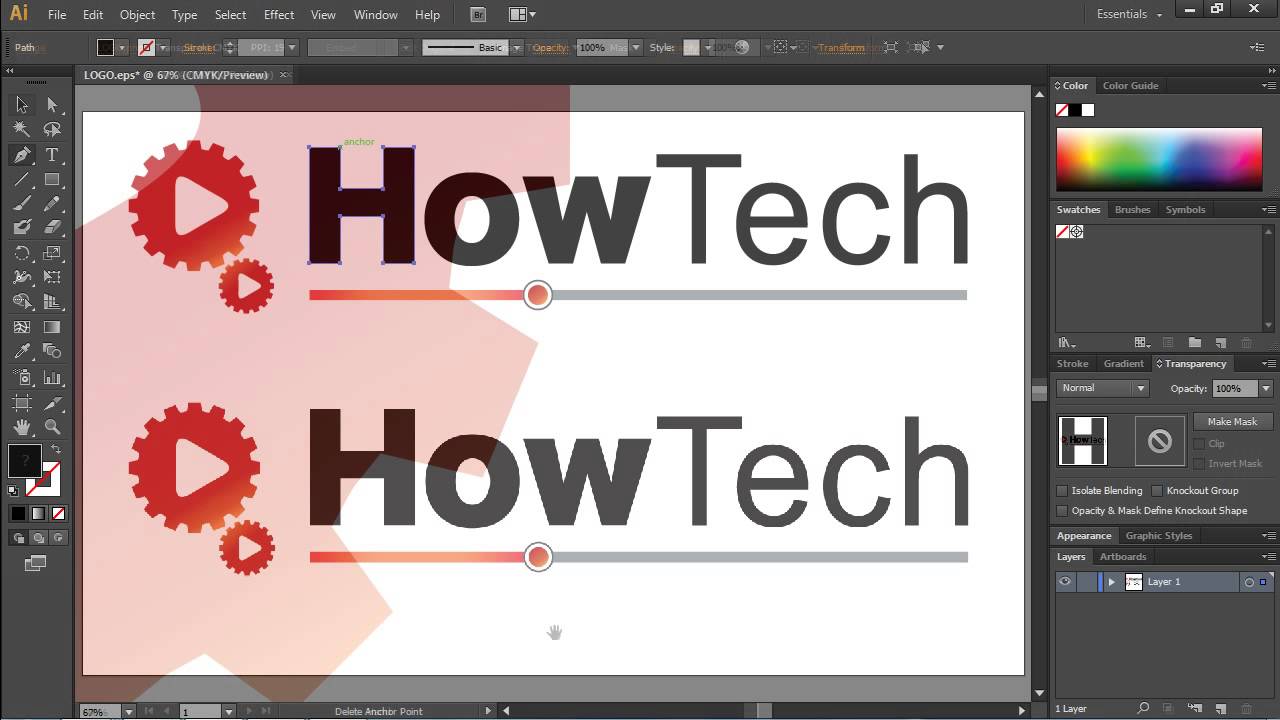Select the Perspective Grid tool
The height and width of the screenshot is (720, 1280).
[52, 302]
